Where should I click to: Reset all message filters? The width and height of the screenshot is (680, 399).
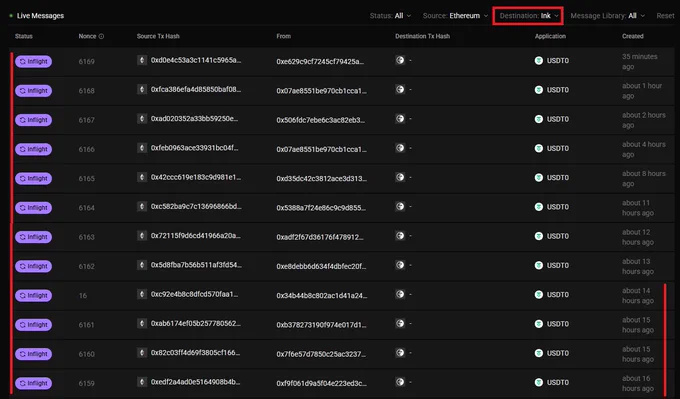pos(665,16)
